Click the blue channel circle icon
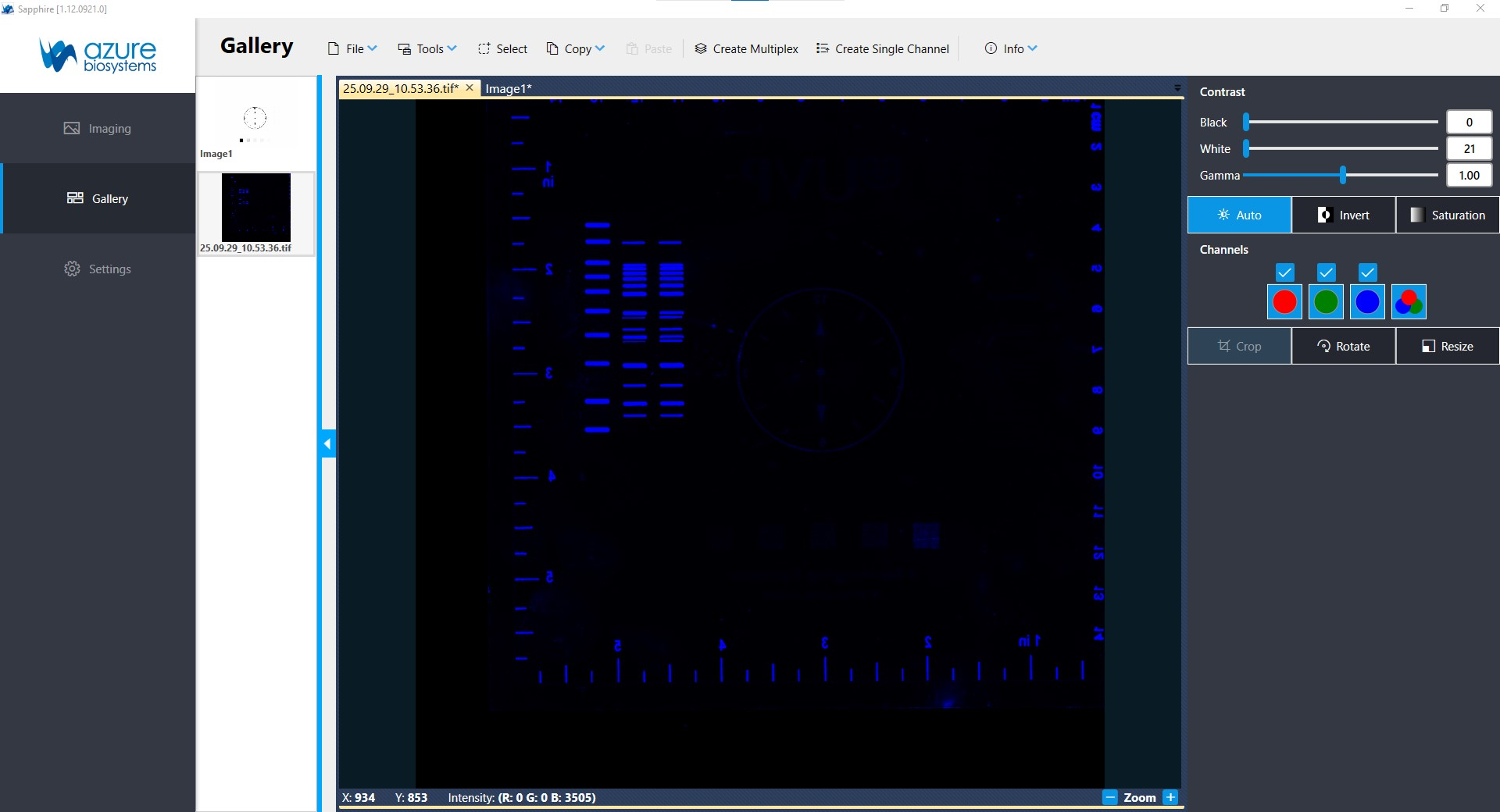The width and height of the screenshot is (1500, 812). [x=1367, y=302]
